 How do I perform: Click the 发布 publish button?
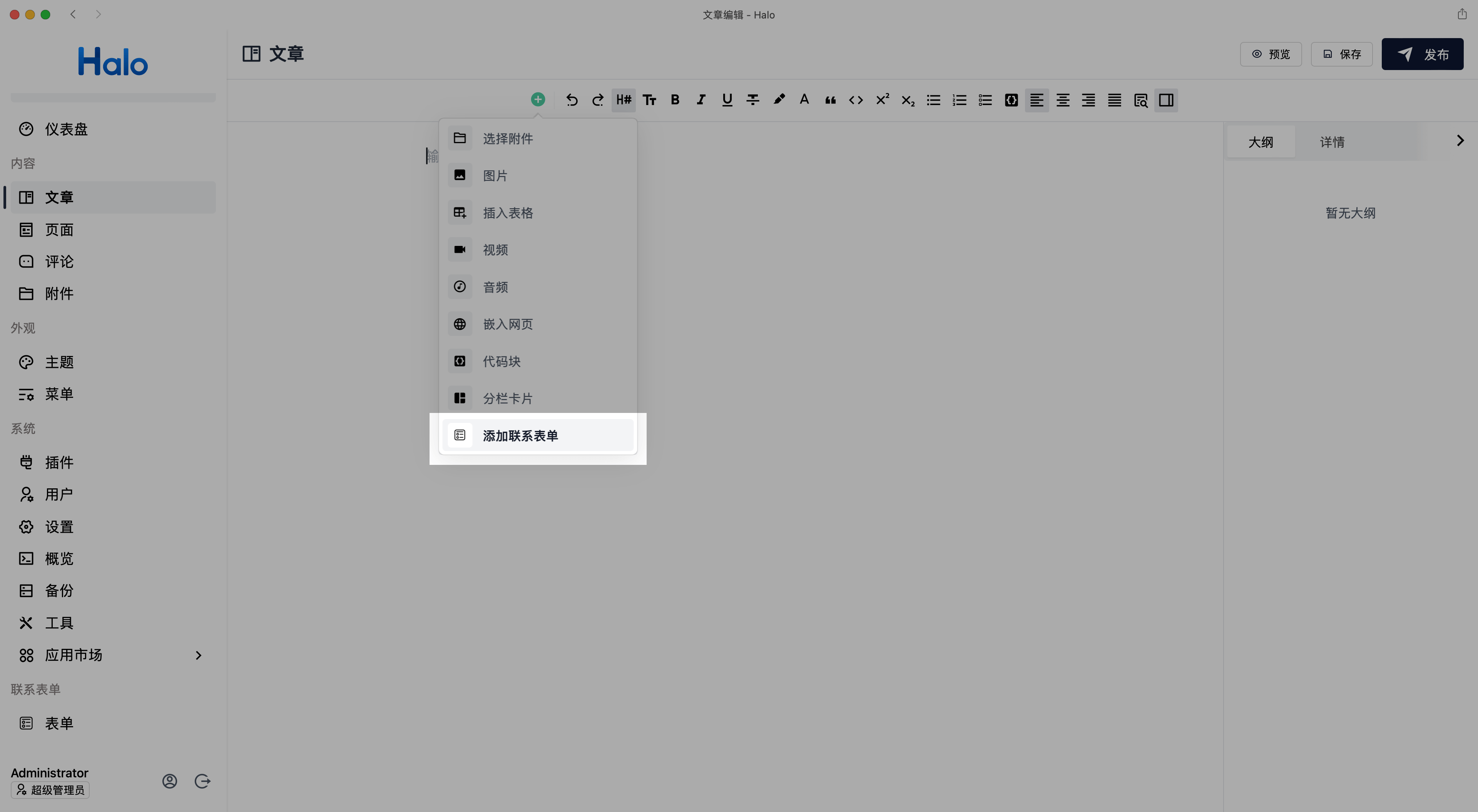(1422, 54)
